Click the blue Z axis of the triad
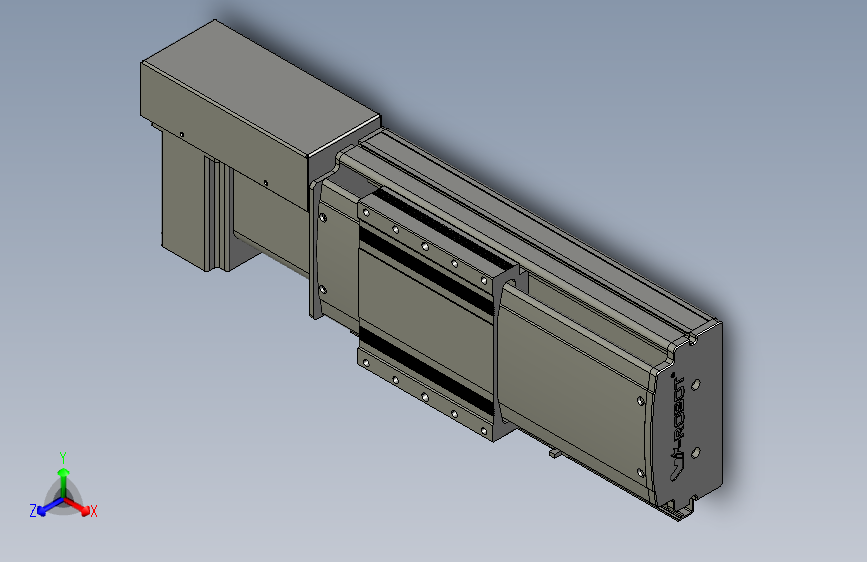 pyautogui.click(x=50, y=506)
